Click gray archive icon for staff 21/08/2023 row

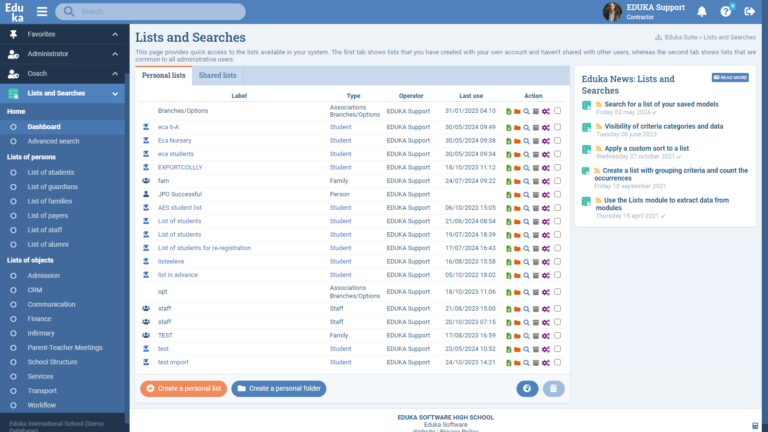pos(536,309)
